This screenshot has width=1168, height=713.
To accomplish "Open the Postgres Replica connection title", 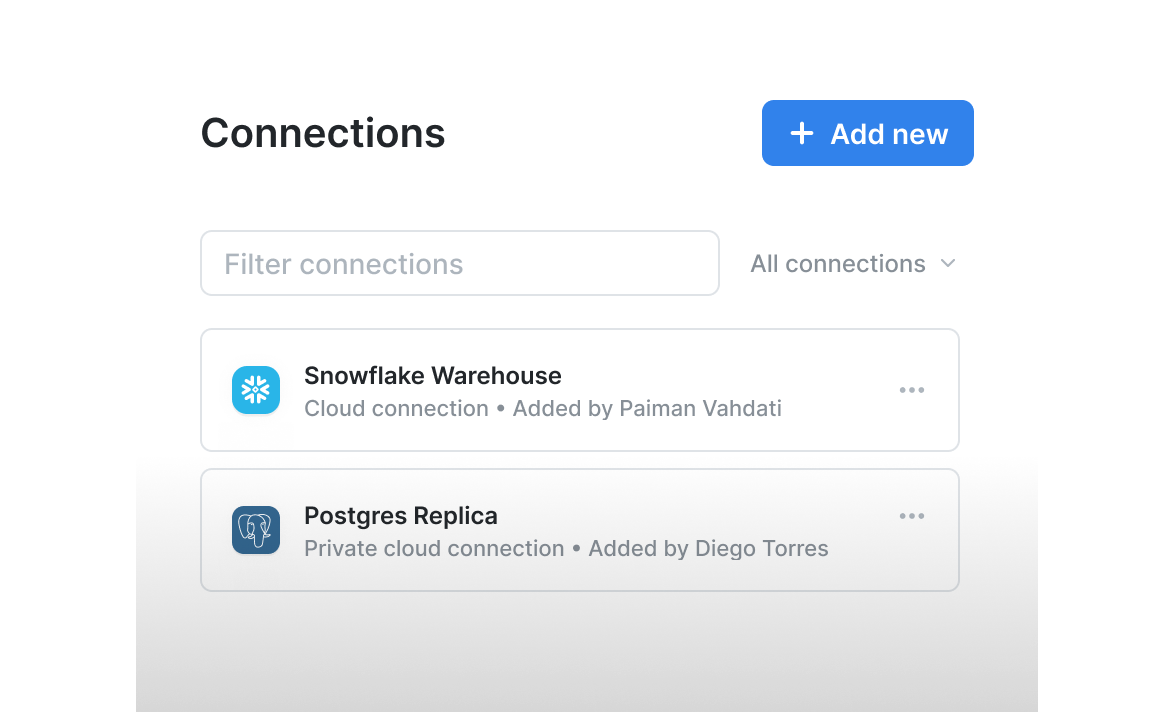I will coord(401,516).
